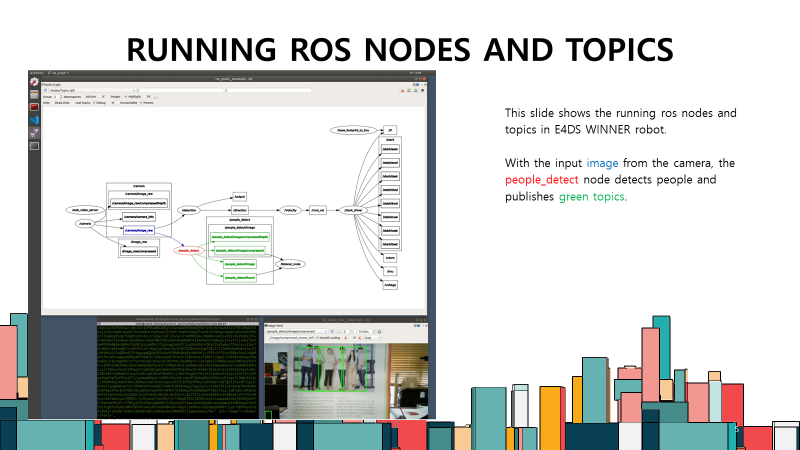Toggle the mouse topic publish checkbox

pos(267,338)
